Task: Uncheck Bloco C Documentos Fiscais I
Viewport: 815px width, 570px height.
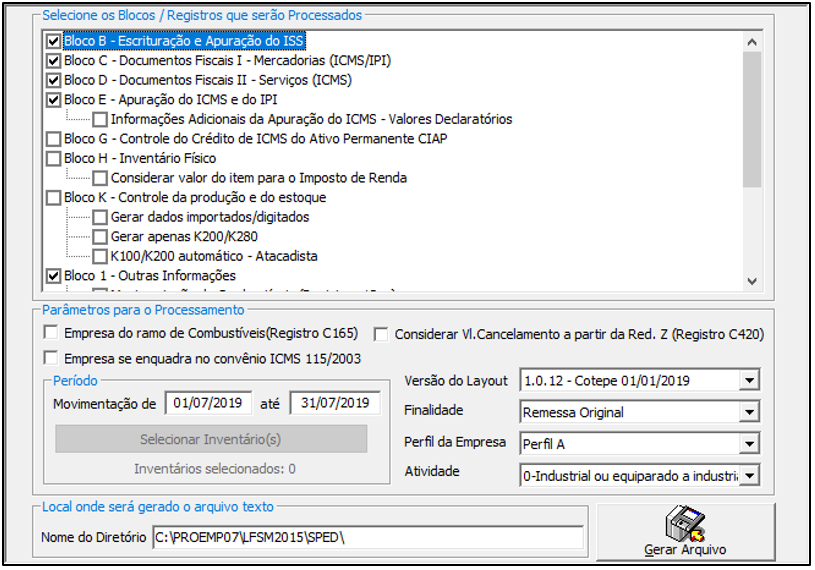Action: pos(54,61)
